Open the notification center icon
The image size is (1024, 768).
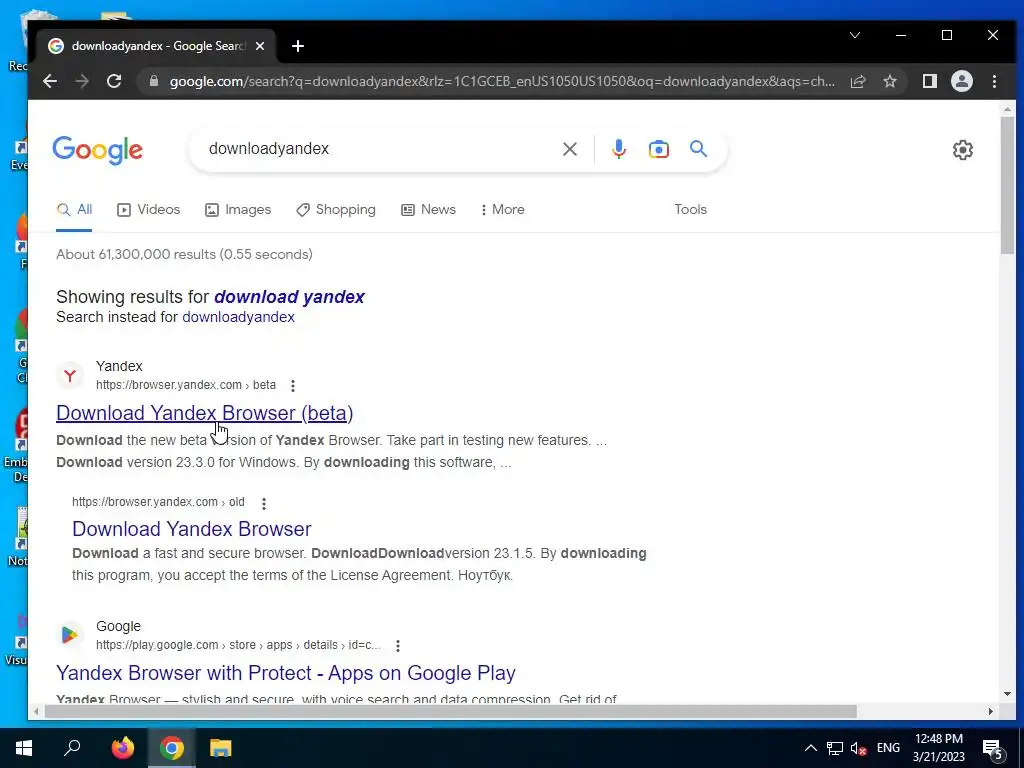[x=993, y=750]
